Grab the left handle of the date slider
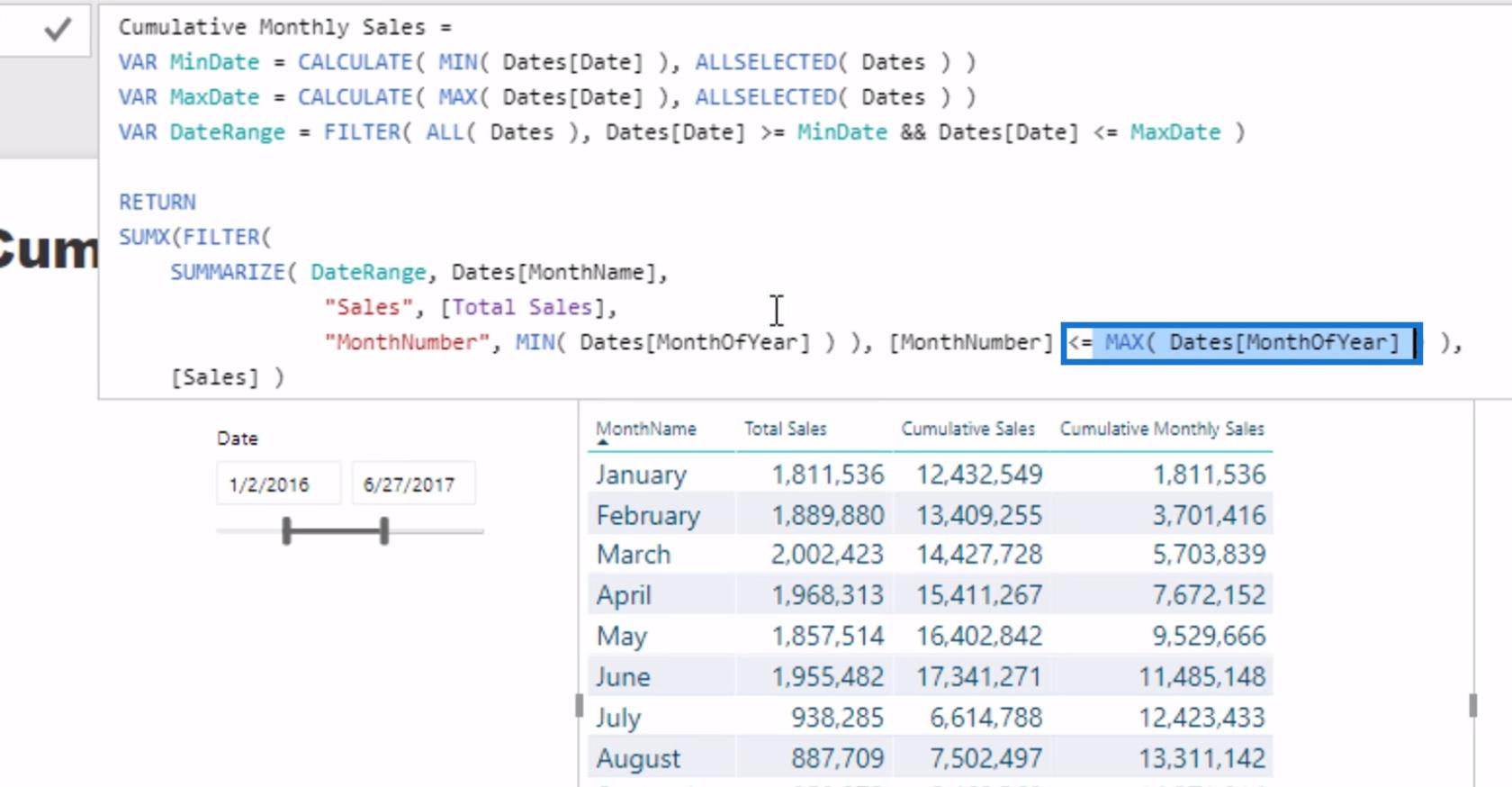Image resolution: width=1512 pixels, height=787 pixels. (286, 530)
